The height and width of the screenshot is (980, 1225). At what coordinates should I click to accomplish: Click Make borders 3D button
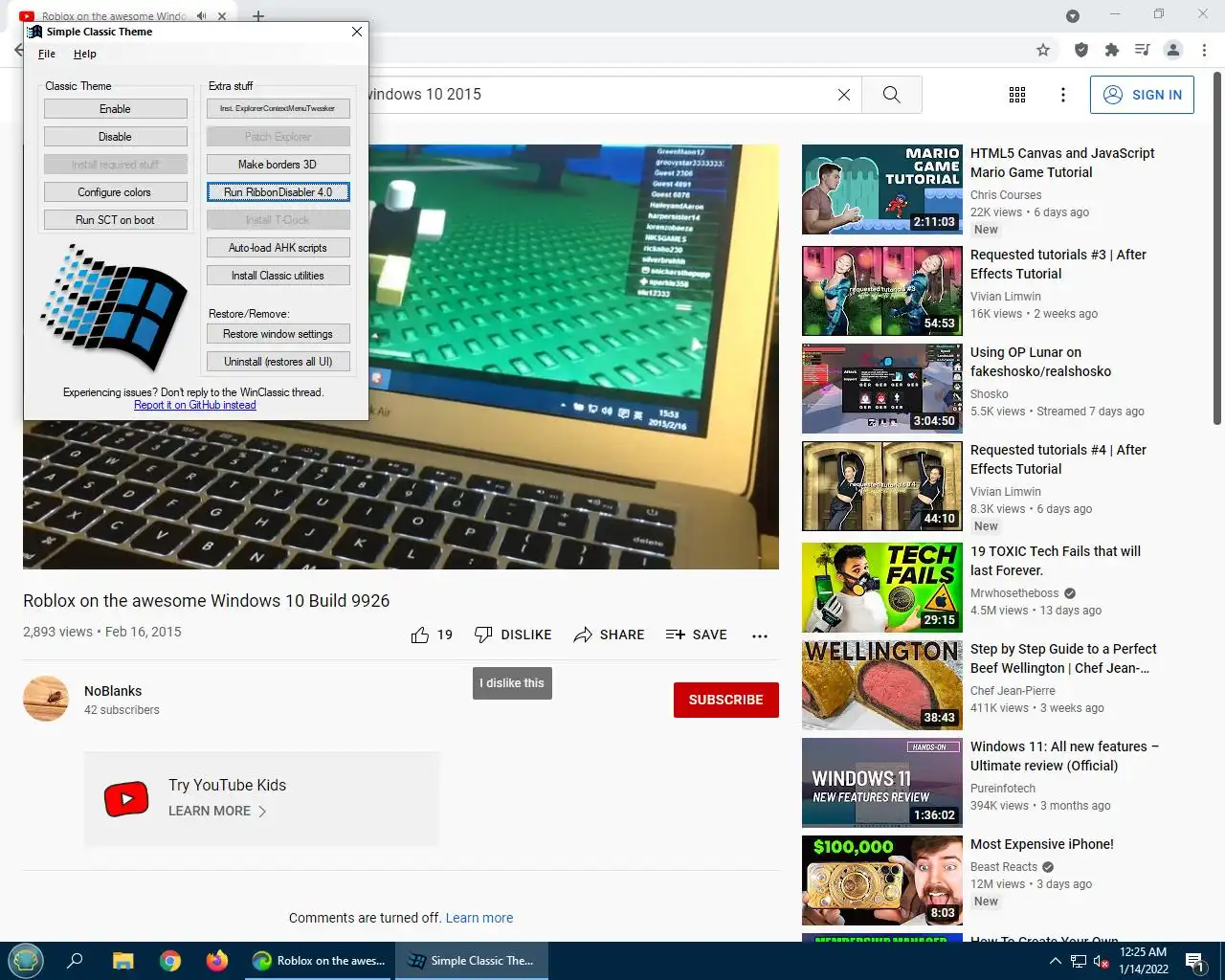[278, 165]
